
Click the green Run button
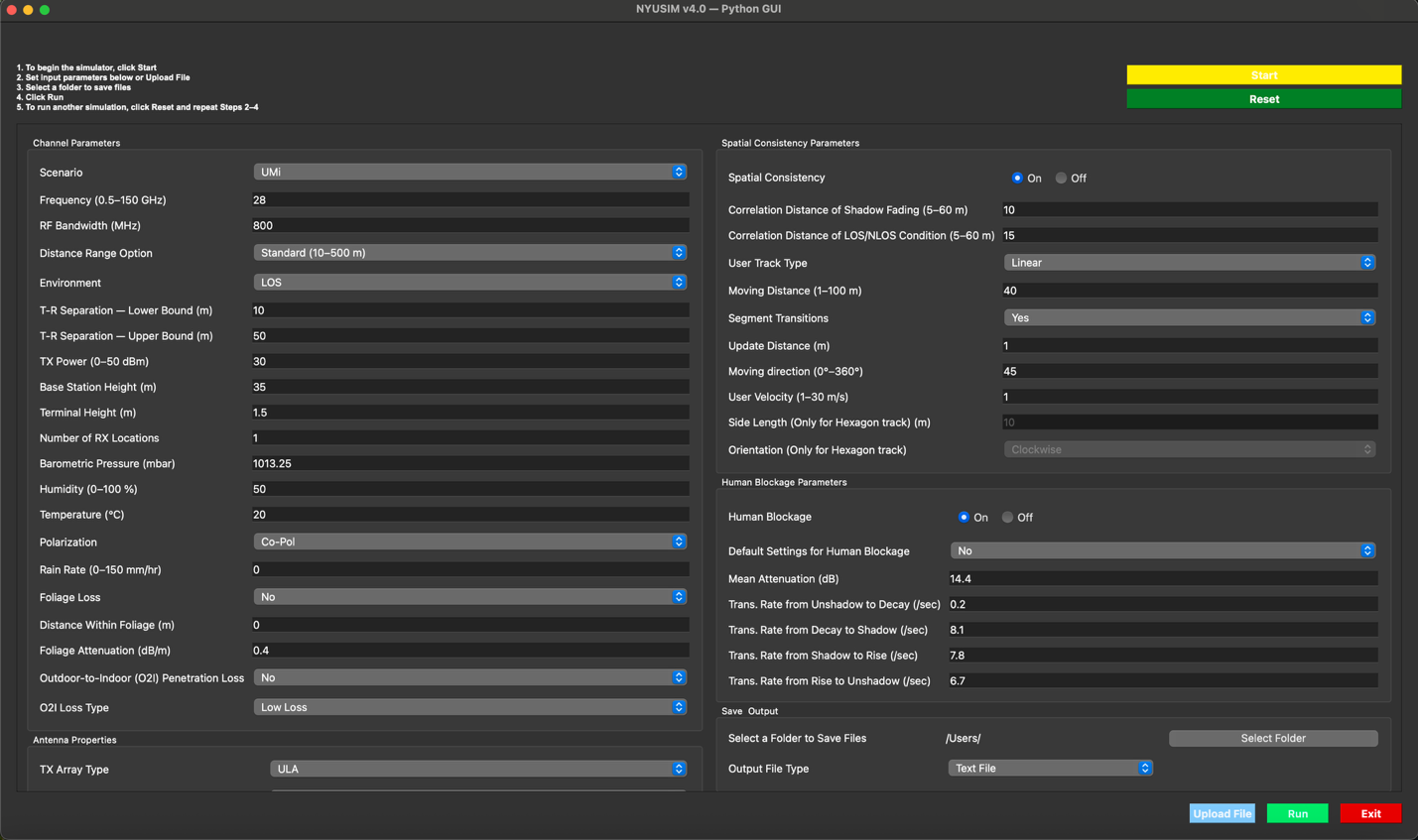(x=1297, y=813)
